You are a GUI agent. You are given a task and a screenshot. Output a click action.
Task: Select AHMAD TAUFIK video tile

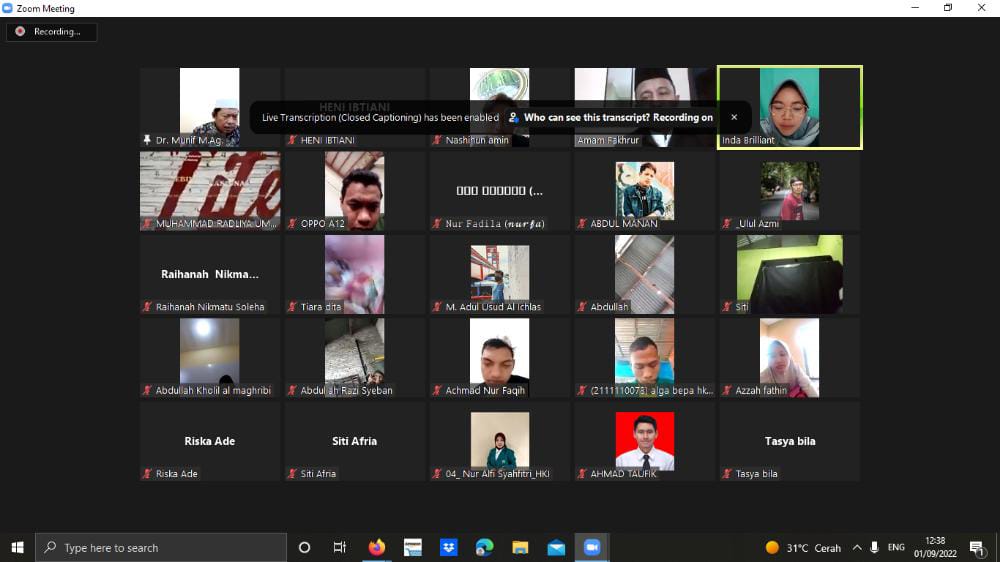644,441
